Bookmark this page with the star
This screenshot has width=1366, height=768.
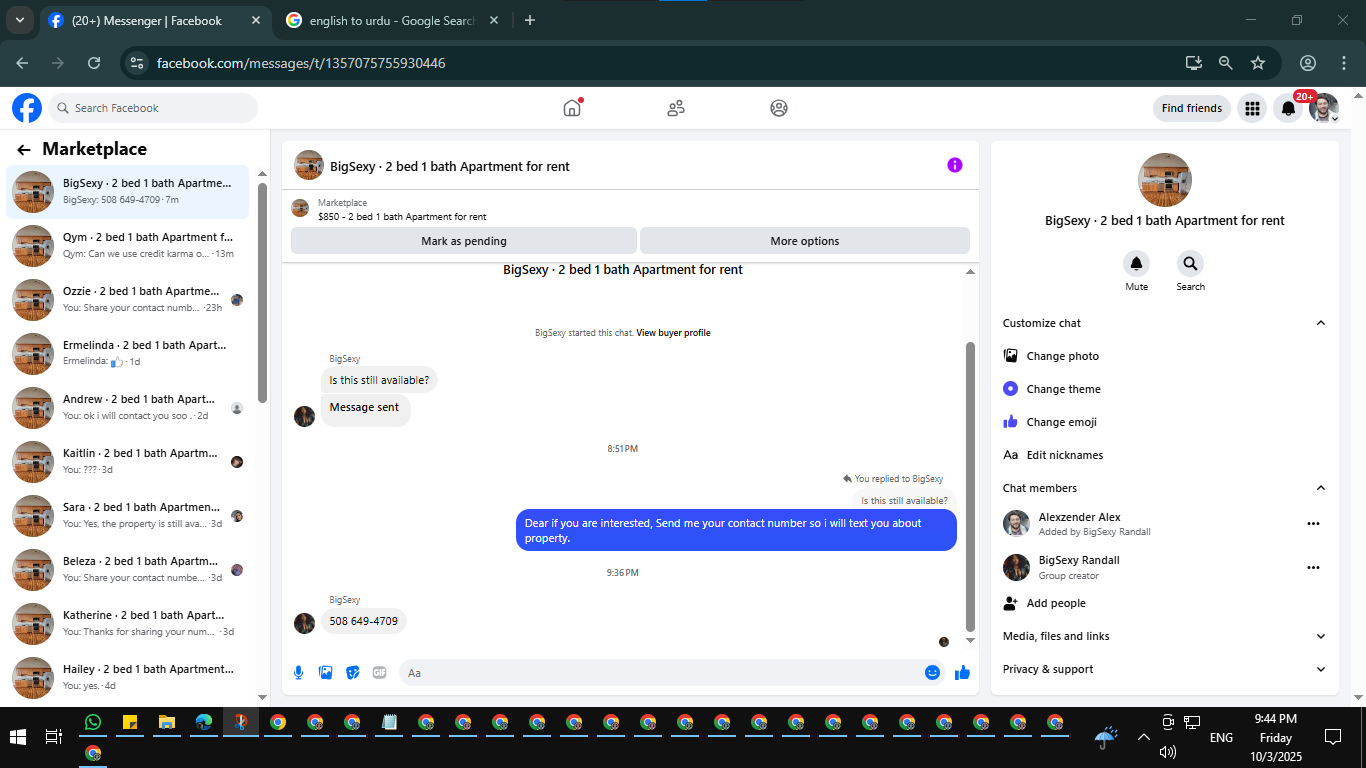pyautogui.click(x=1258, y=63)
